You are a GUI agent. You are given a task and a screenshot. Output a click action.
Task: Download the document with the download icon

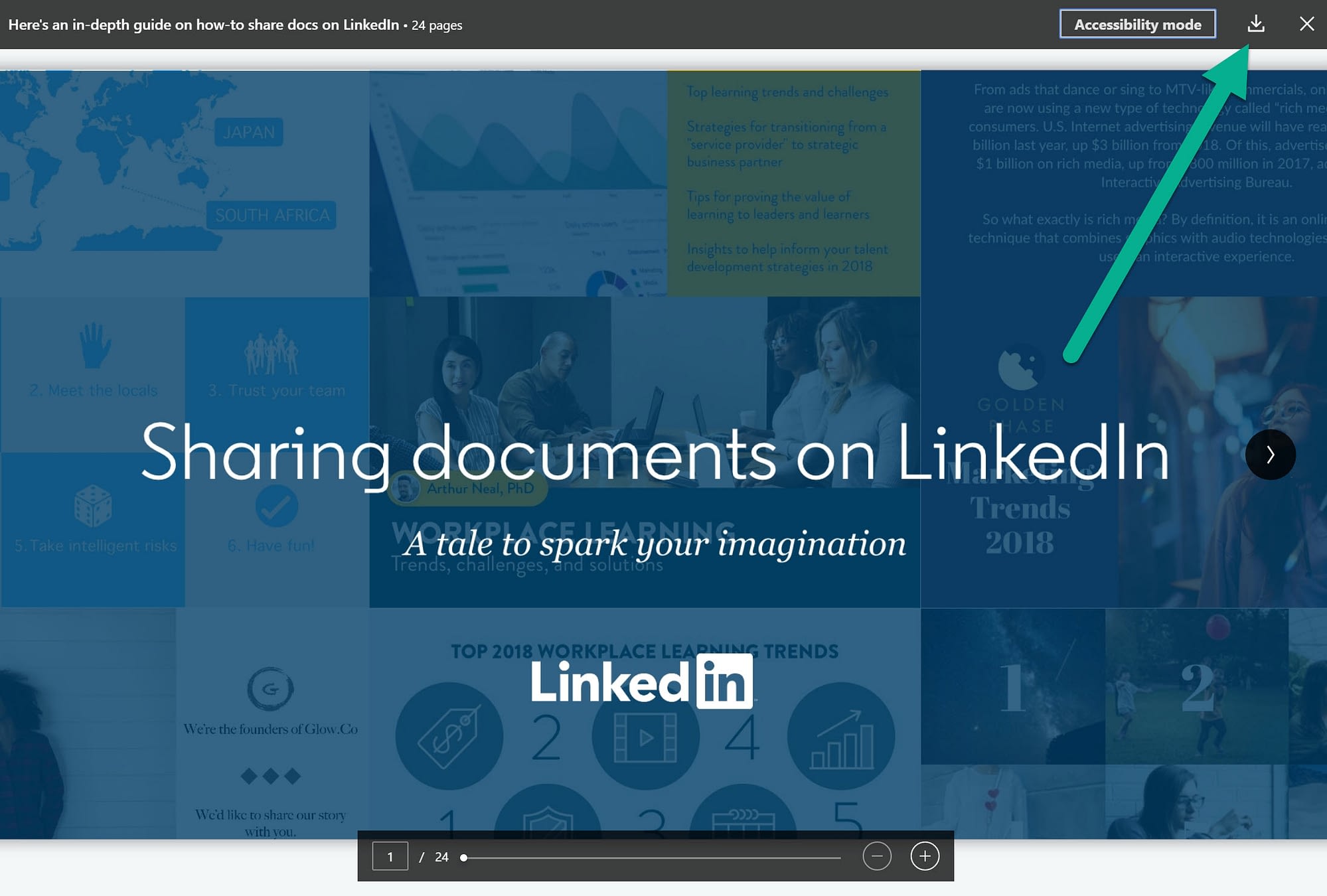click(1255, 24)
